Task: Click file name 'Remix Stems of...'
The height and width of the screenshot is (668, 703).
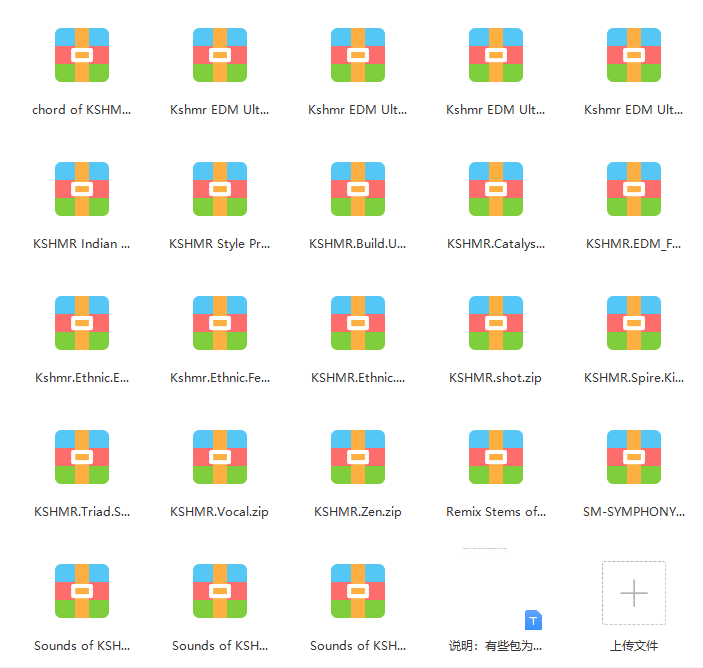Action: tap(496, 512)
